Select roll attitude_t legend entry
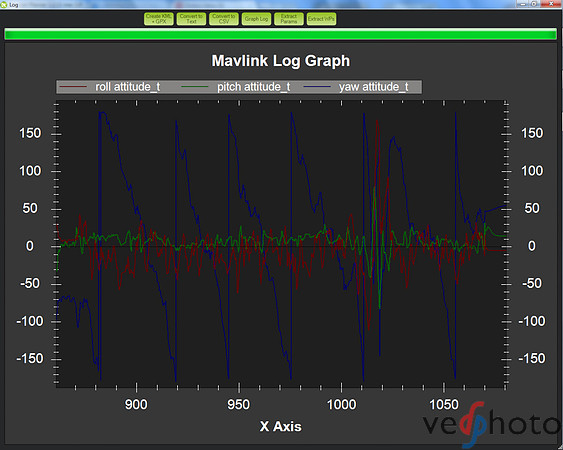This screenshot has width=563, height=450. click(x=110, y=87)
